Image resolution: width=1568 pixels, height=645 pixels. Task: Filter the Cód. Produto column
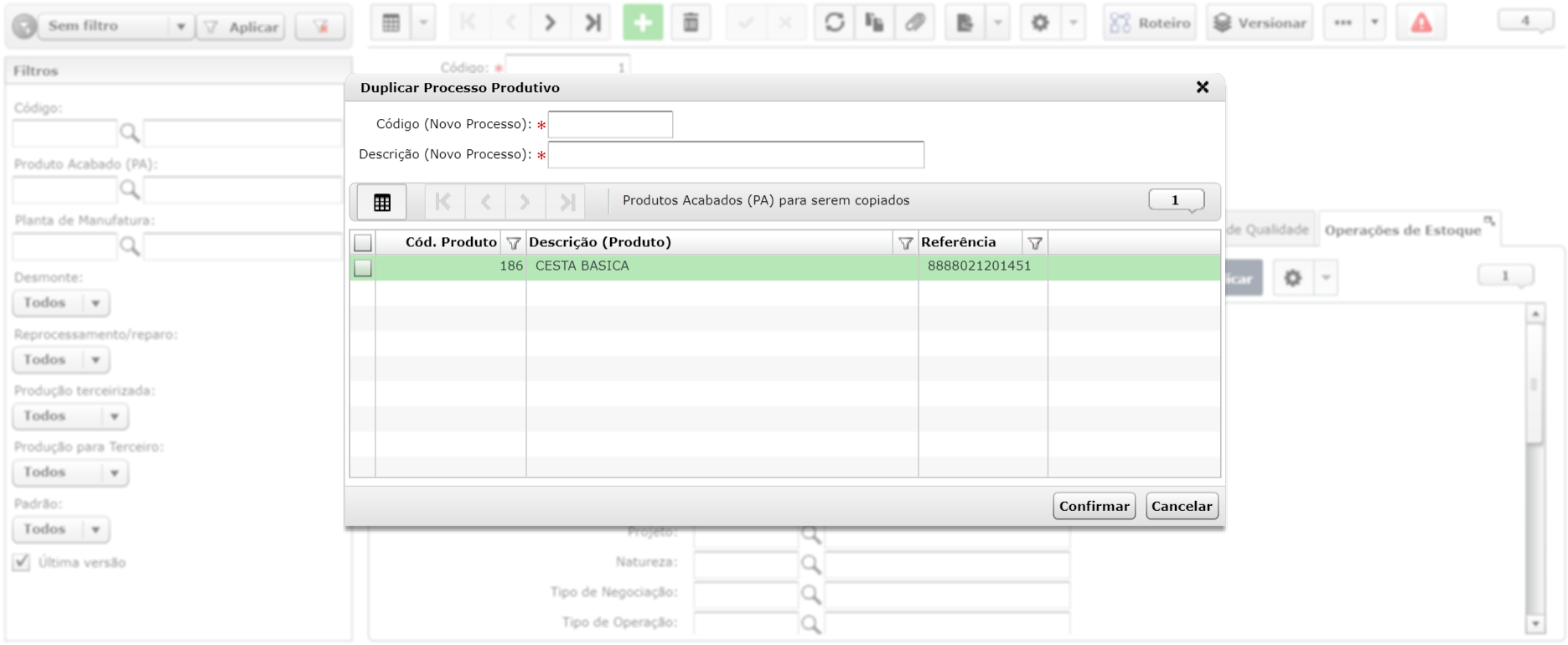click(x=513, y=243)
